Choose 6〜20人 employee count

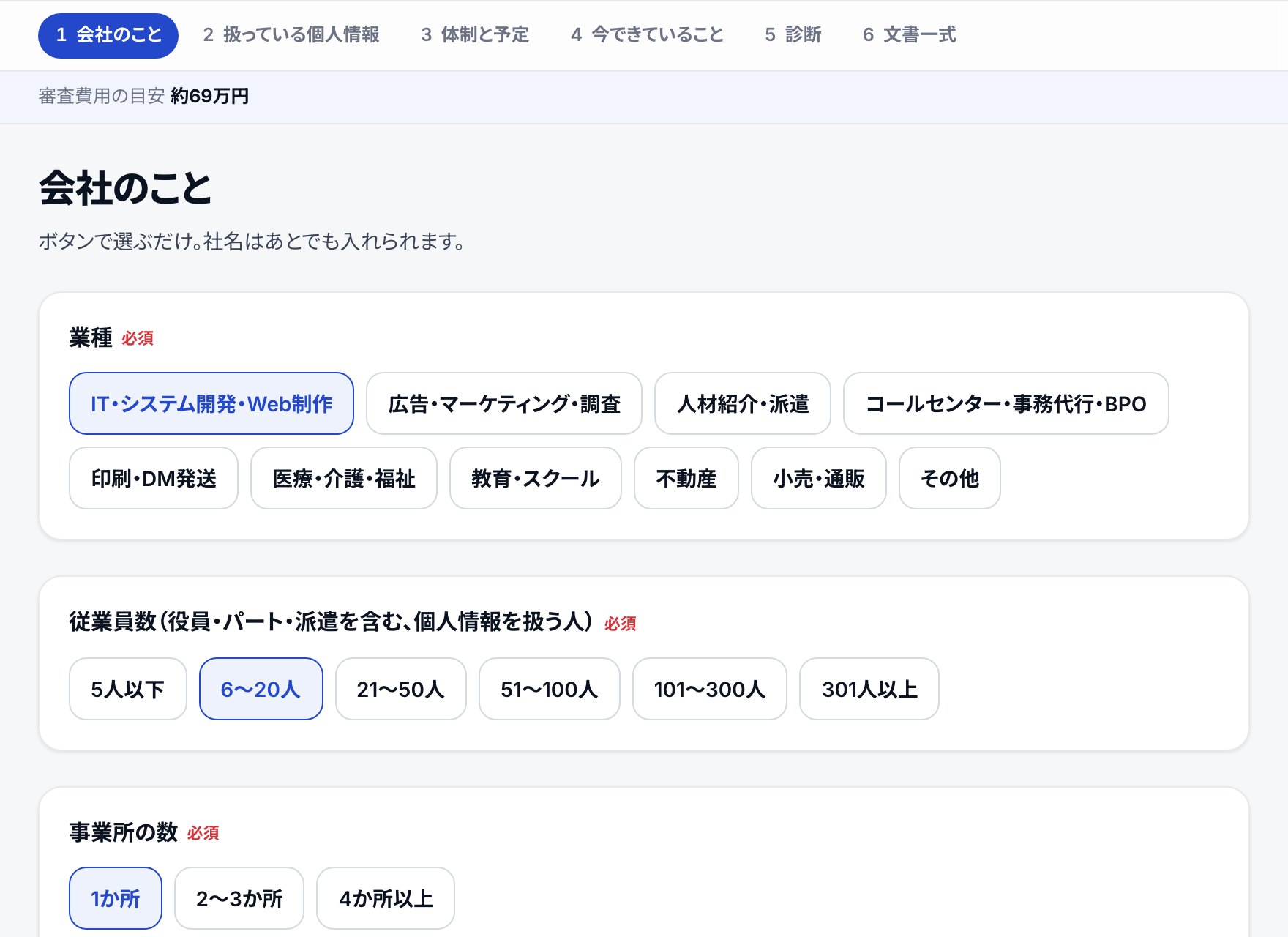261,689
